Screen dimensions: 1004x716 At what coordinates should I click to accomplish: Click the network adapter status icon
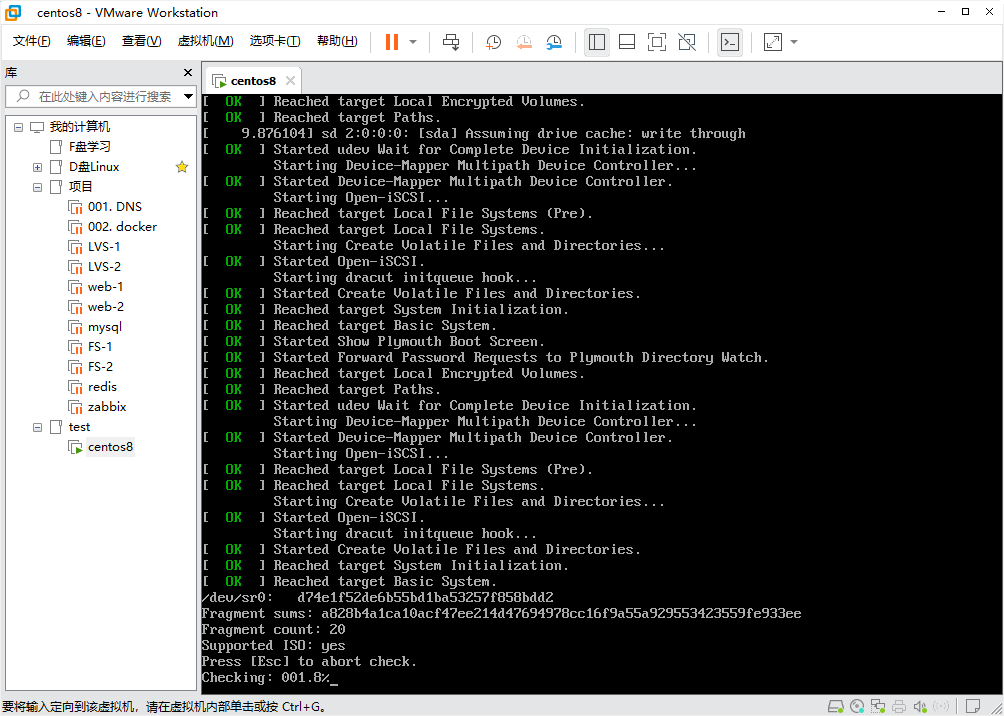pyautogui.click(x=878, y=706)
